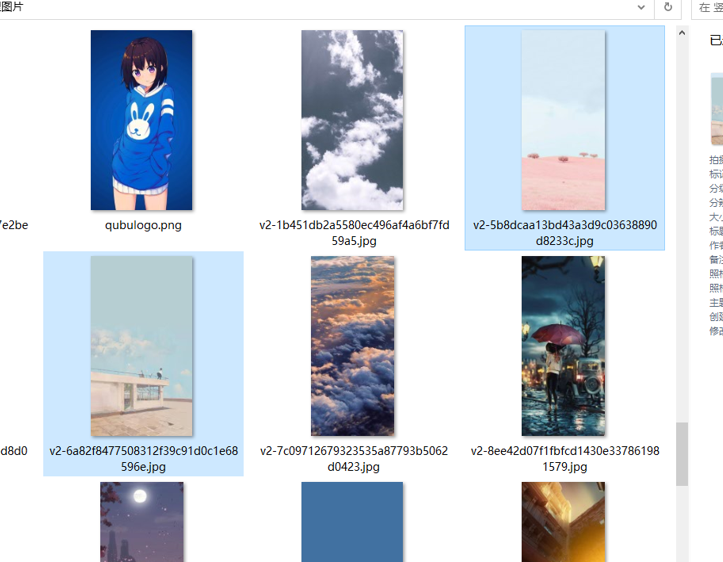Select the umbrella rain image v2-8ee42d07f1fb

pyautogui.click(x=563, y=346)
